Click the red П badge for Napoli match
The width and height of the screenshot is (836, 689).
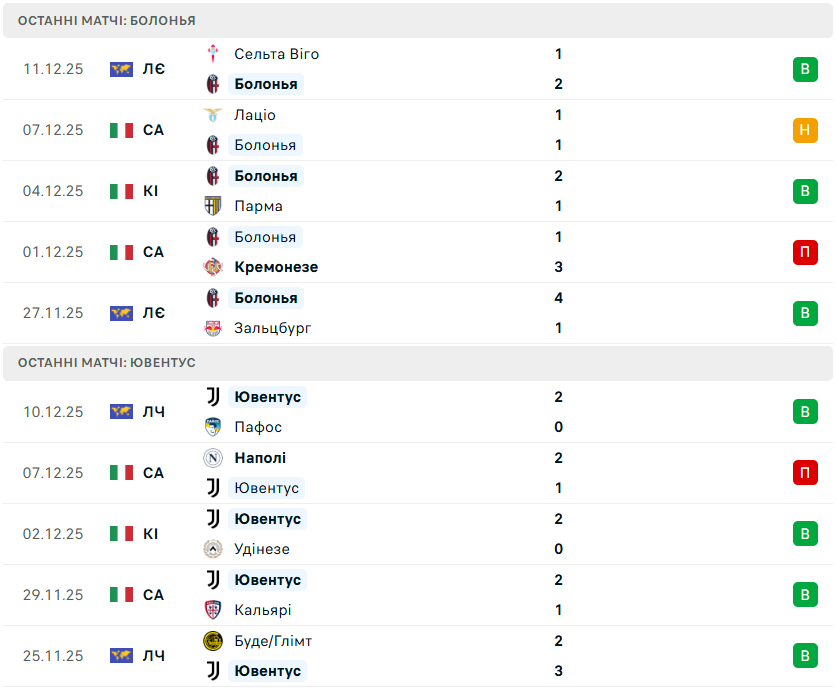[x=805, y=473]
